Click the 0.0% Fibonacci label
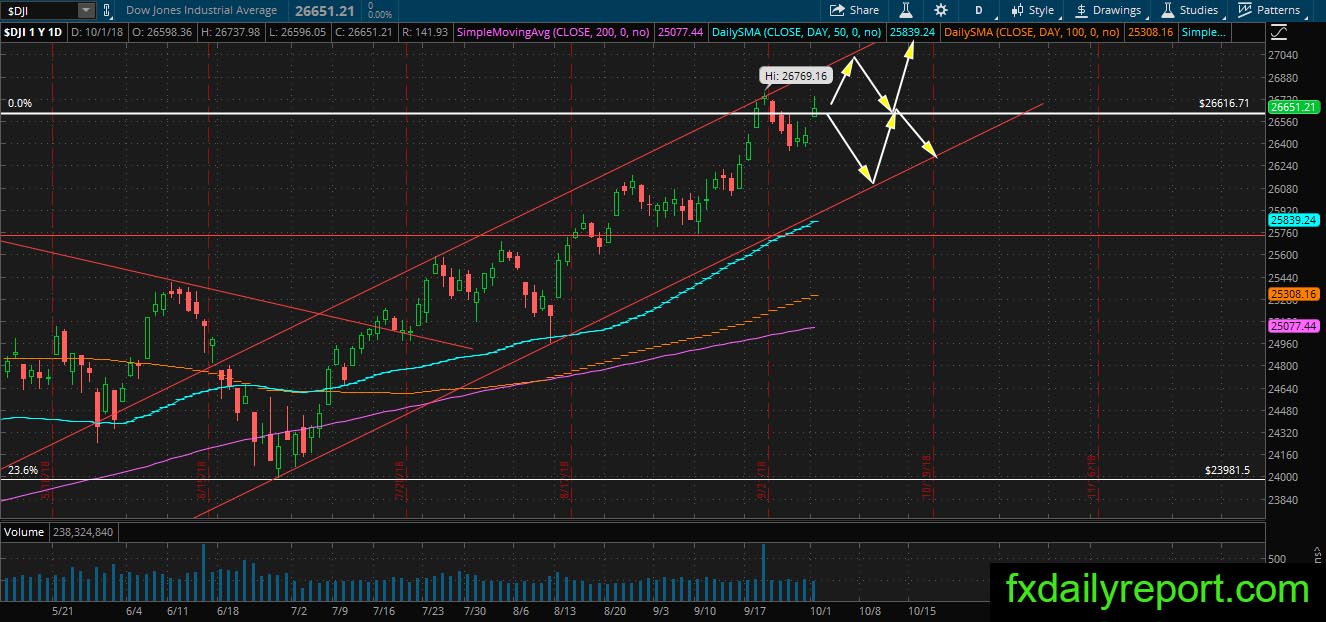The image size is (1326, 622). pos(20,103)
